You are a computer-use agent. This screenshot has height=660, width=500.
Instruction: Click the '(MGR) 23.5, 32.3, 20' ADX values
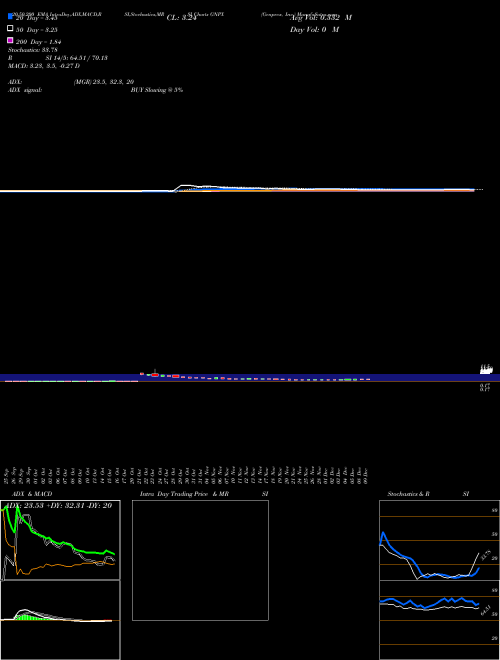[x=104, y=82]
